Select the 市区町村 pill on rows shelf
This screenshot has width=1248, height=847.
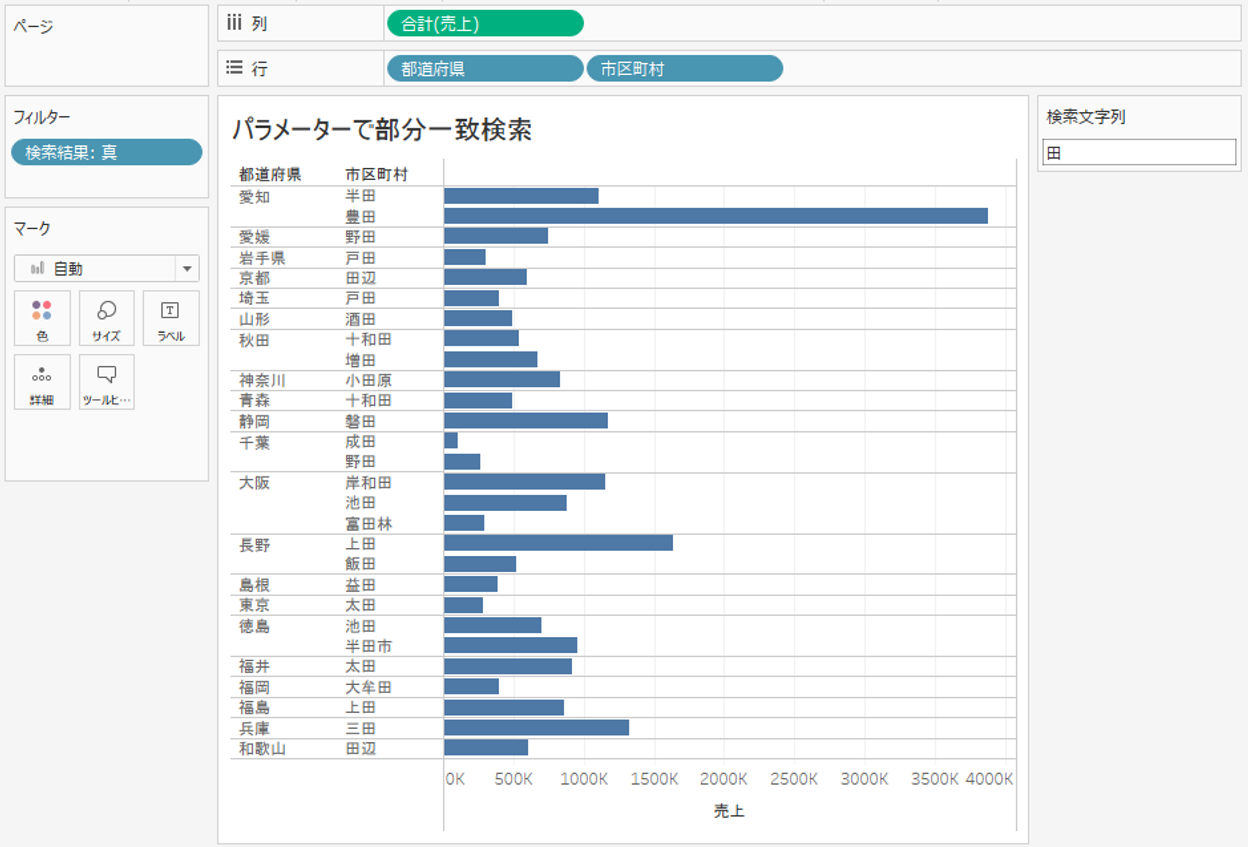tap(685, 68)
